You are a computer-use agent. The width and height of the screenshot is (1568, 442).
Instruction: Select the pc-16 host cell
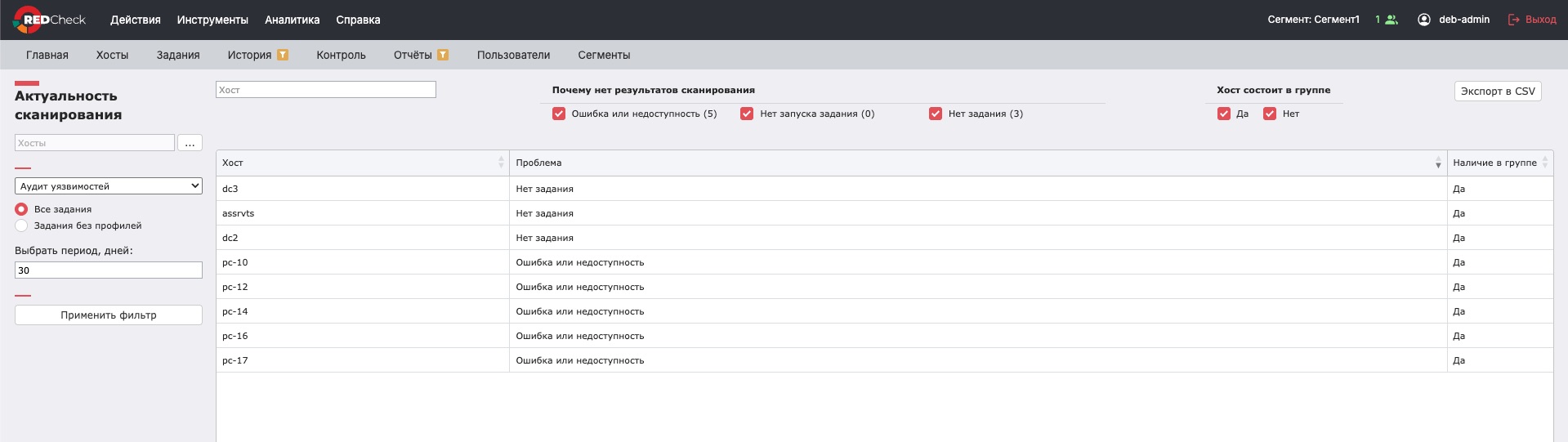(363, 336)
